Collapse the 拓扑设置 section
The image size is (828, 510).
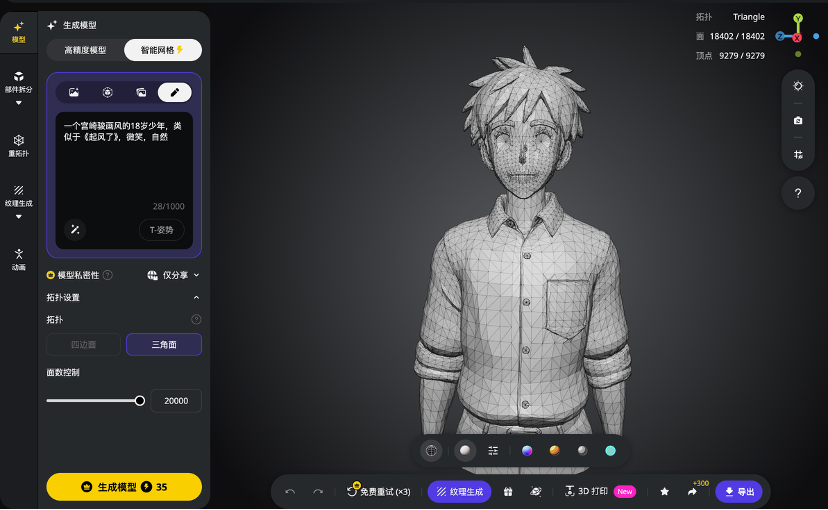click(196, 298)
